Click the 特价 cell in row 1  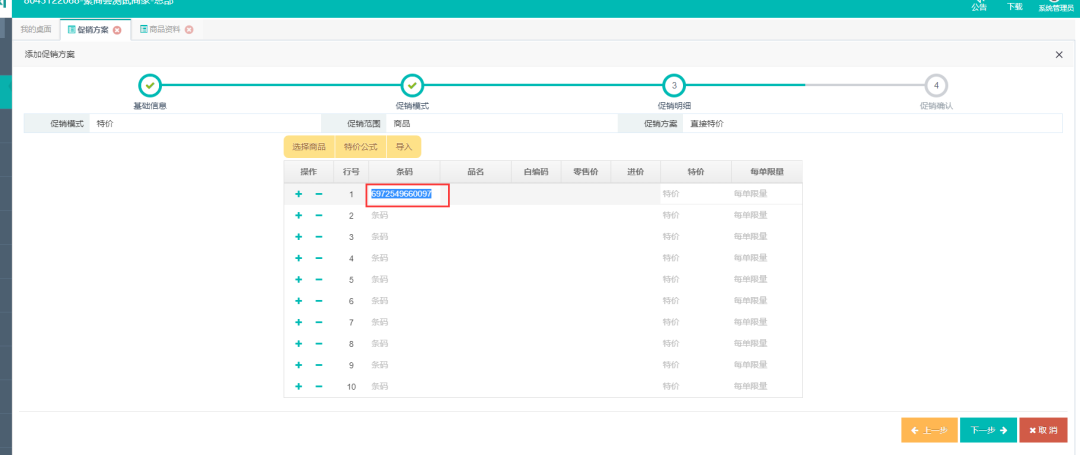coord(695,194)
